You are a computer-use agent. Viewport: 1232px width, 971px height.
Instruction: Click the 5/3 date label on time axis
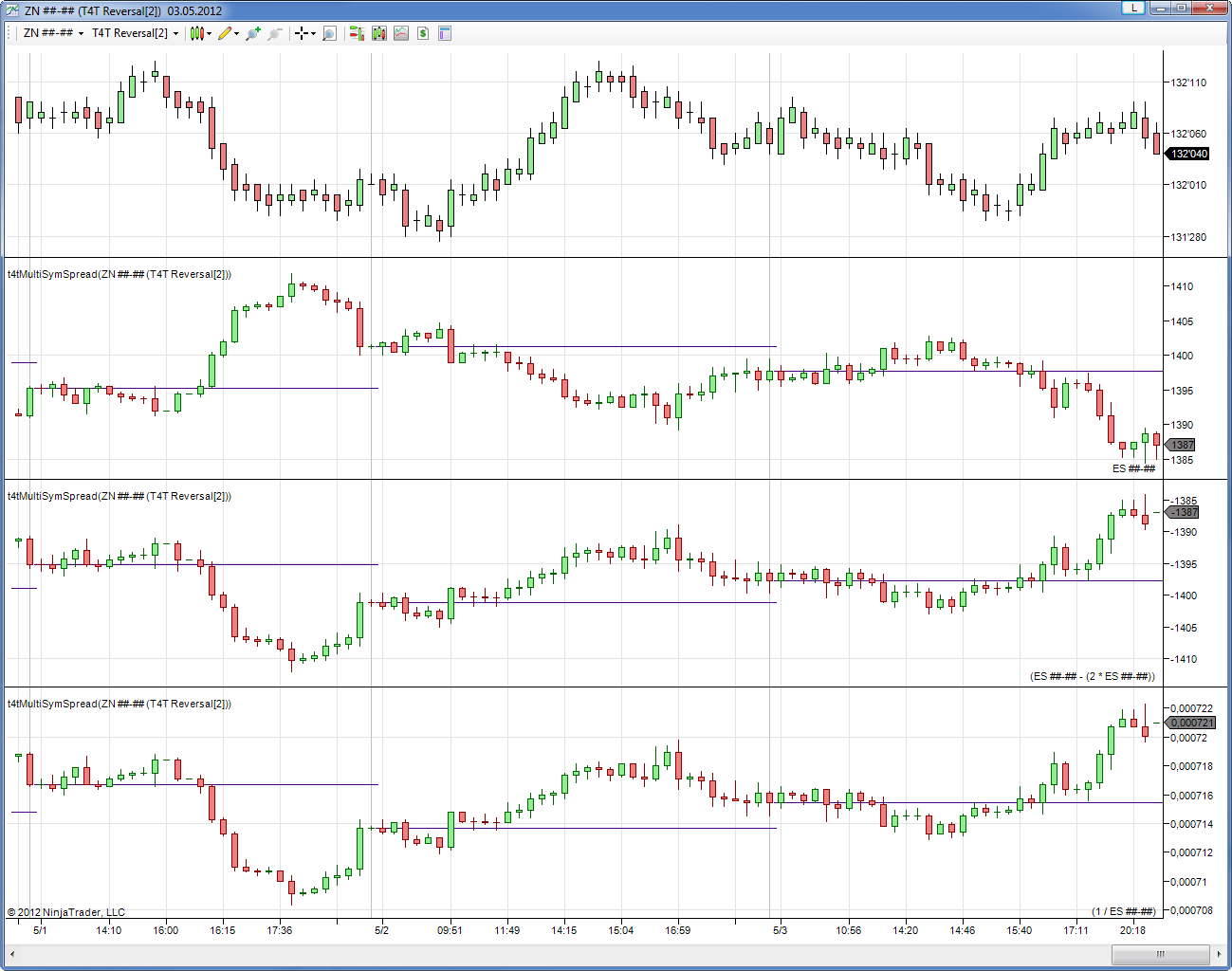[780, 930]
